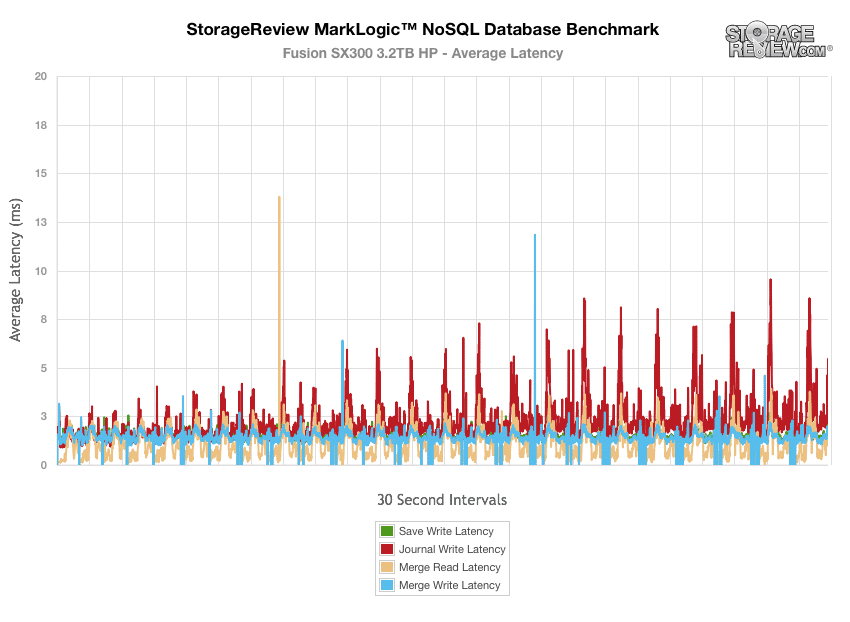Toggle Merge Read Latency legend label
850x622 pixels.
click(x=449, y=567)
